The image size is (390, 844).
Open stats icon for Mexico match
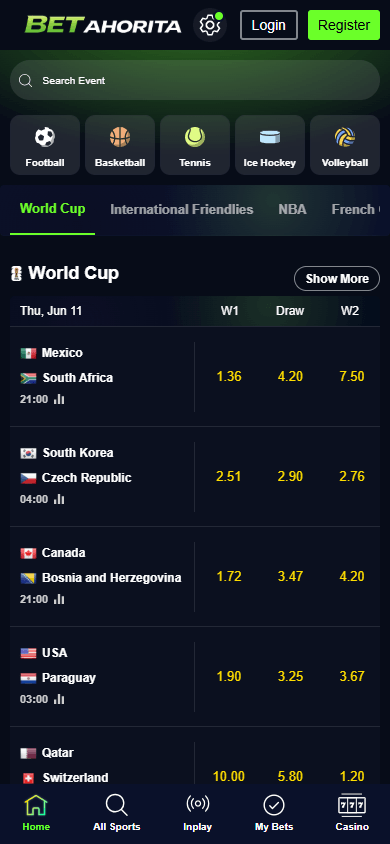point(59,399)
